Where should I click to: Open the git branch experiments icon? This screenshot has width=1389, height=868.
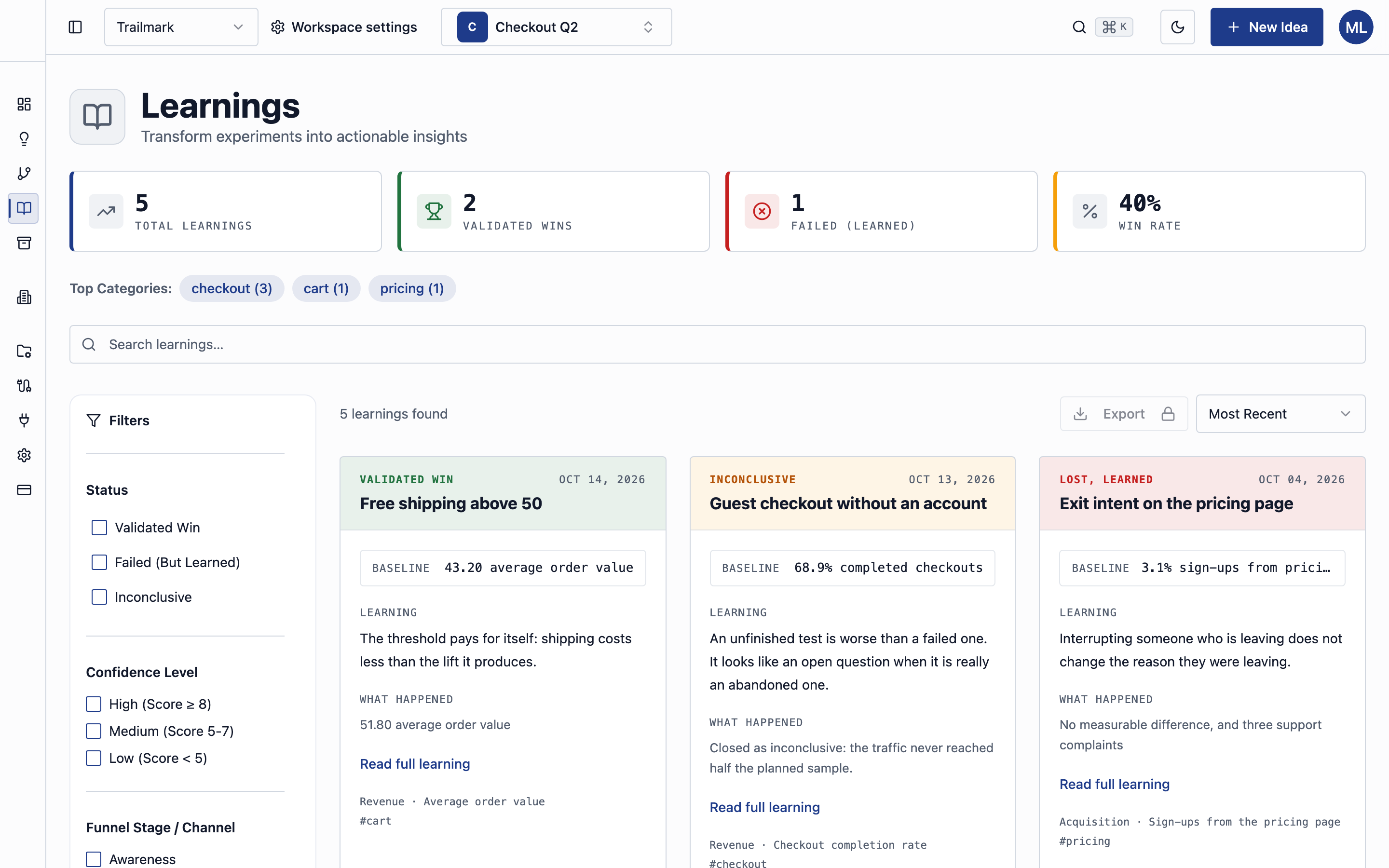(x=24, y=174)
